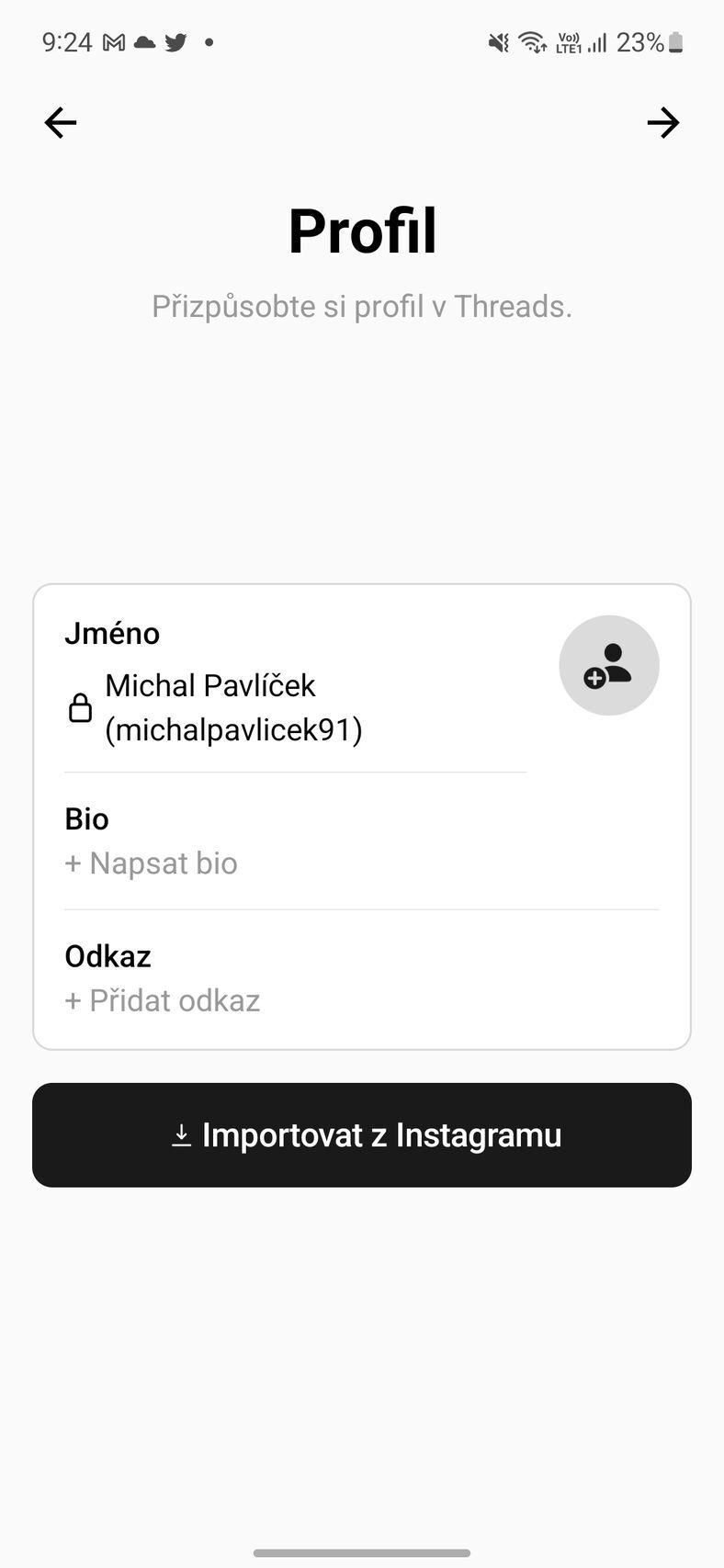This screenshot has width=724, height=1568.
Task: Tap the mobile signal bars icon
Action: pos(598,42)
